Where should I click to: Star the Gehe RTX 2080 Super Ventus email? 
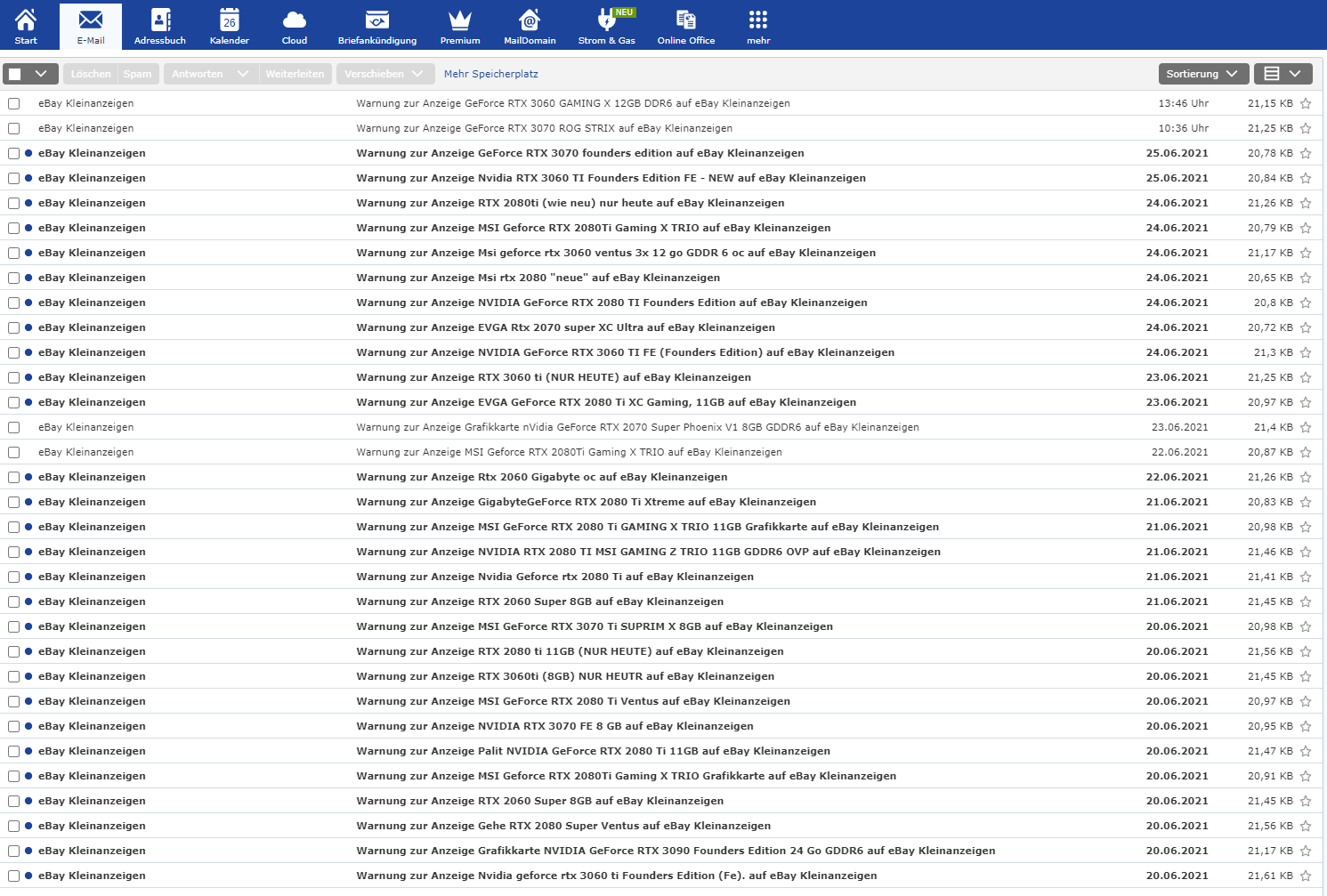pyautogui.click(x=1306, y=826)
